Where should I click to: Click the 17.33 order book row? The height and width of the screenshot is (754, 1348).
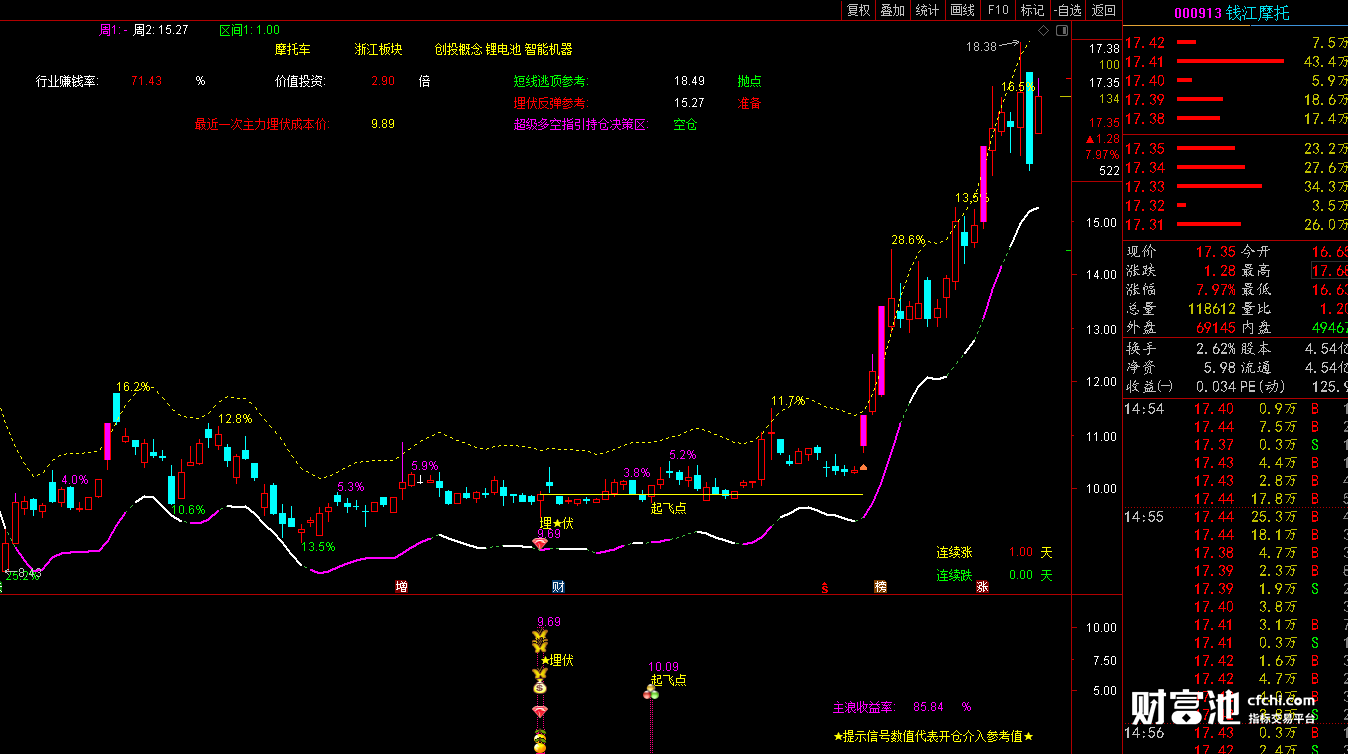coord(1235,186)
